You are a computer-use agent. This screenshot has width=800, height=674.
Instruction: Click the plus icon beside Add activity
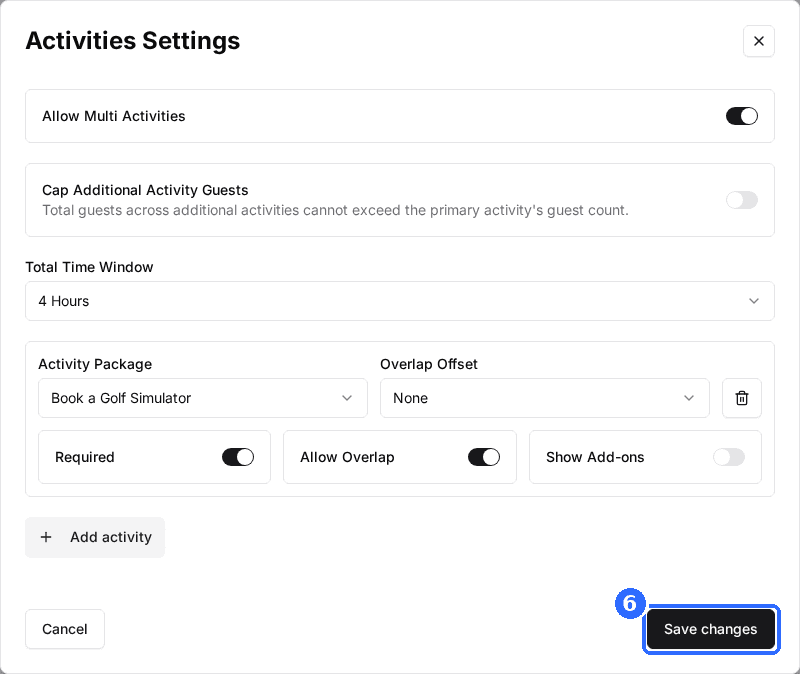(x=46, y=537)
